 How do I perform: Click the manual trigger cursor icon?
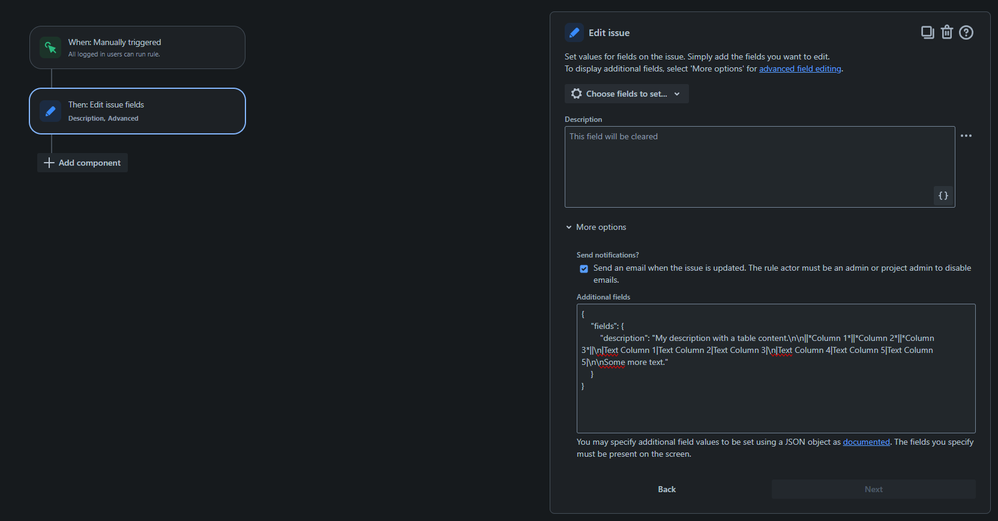click(x=50, y=47)
